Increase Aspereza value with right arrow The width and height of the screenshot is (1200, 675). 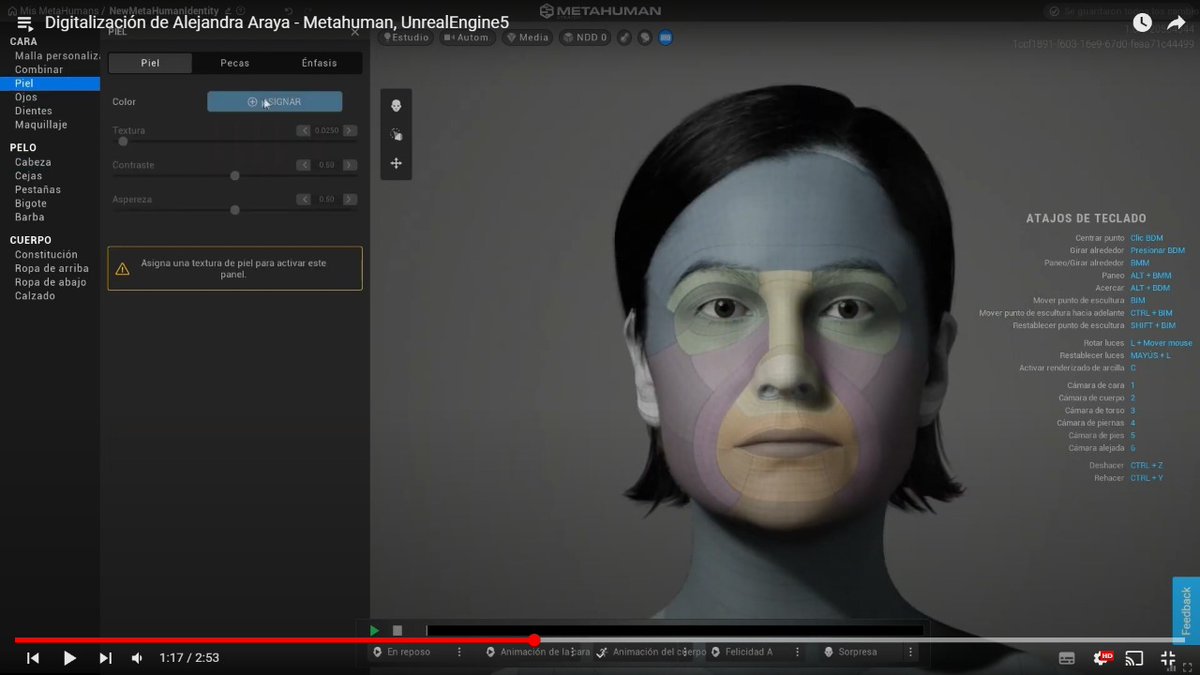[x=350, y=199]
